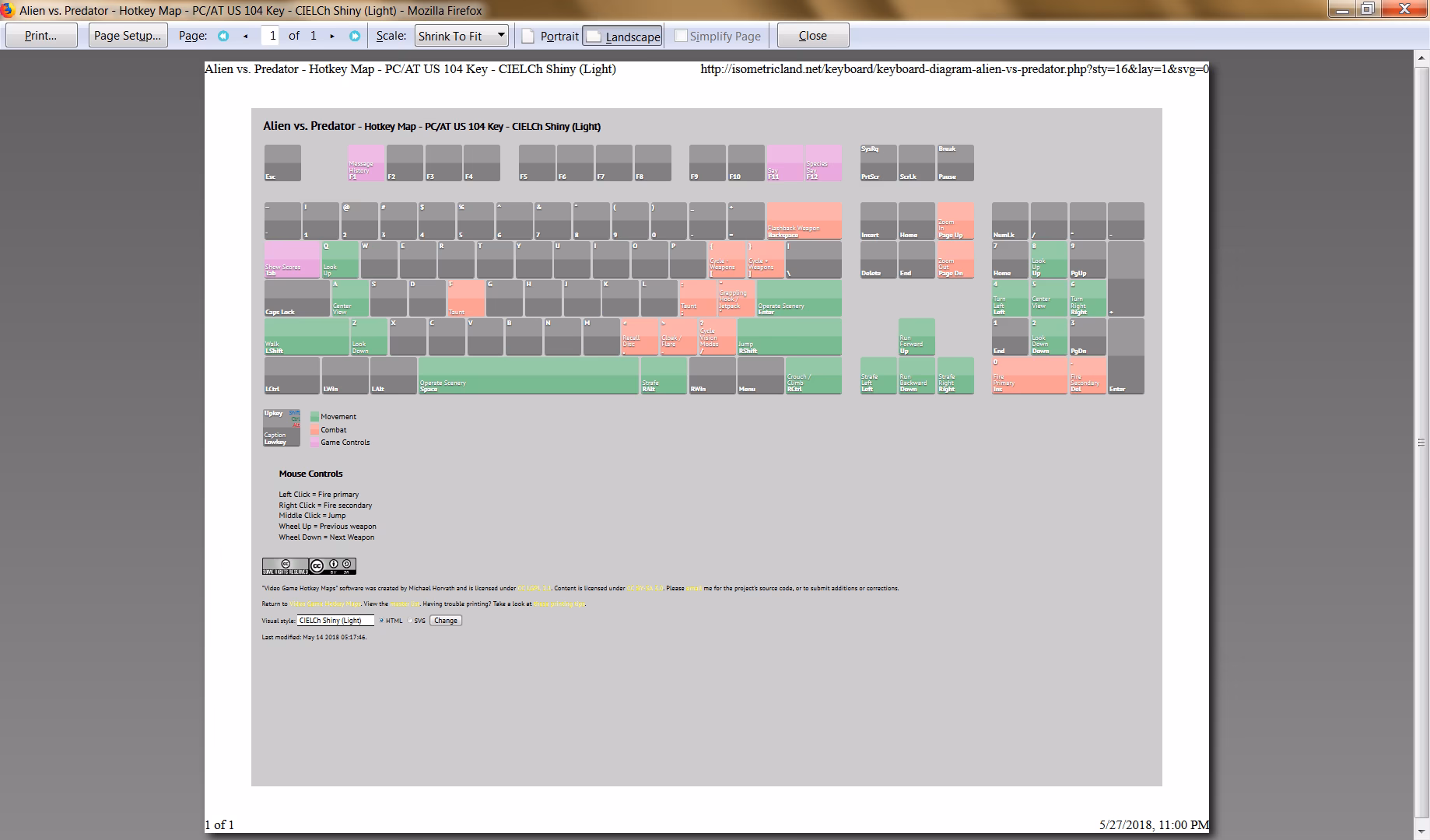Click the page number input field
1430x840 pixels.
272,36
